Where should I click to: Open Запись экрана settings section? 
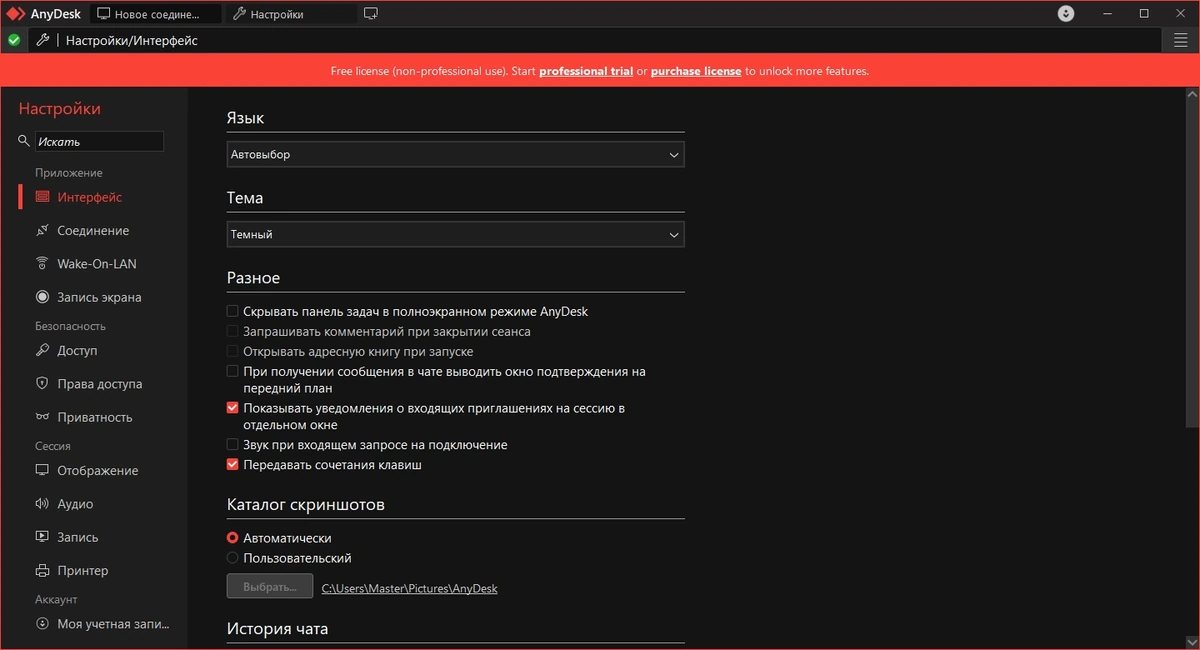point(99,297)
